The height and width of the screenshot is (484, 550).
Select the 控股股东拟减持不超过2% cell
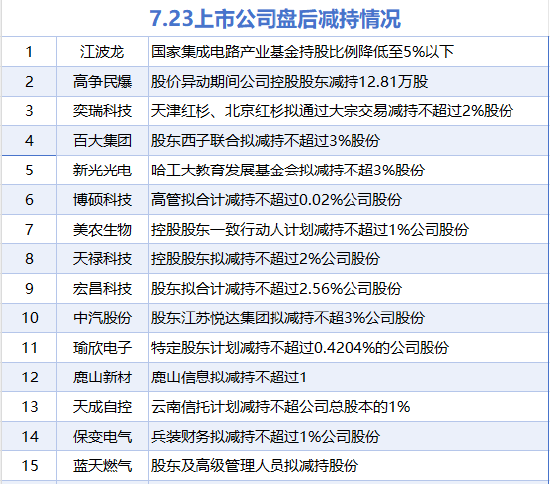348,259
